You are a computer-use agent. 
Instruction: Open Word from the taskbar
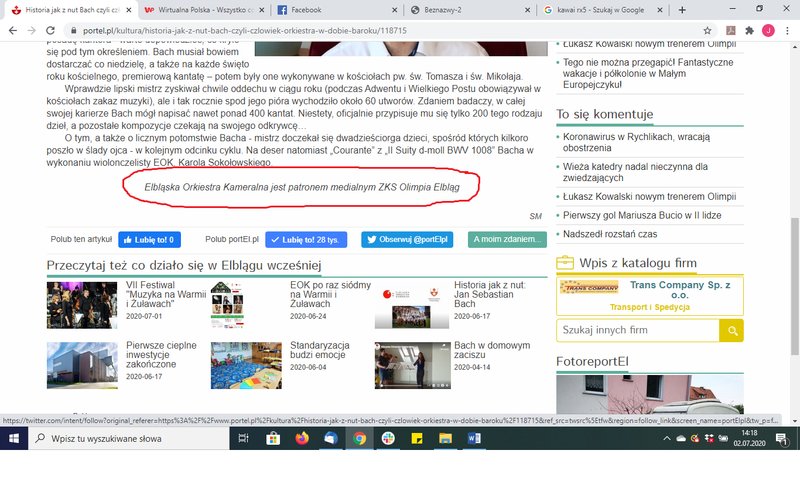474,438
